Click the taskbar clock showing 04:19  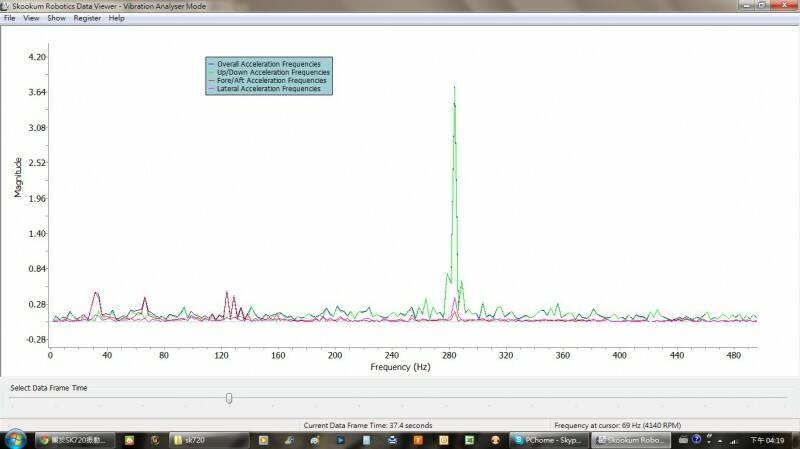click(x=767, y=440)
